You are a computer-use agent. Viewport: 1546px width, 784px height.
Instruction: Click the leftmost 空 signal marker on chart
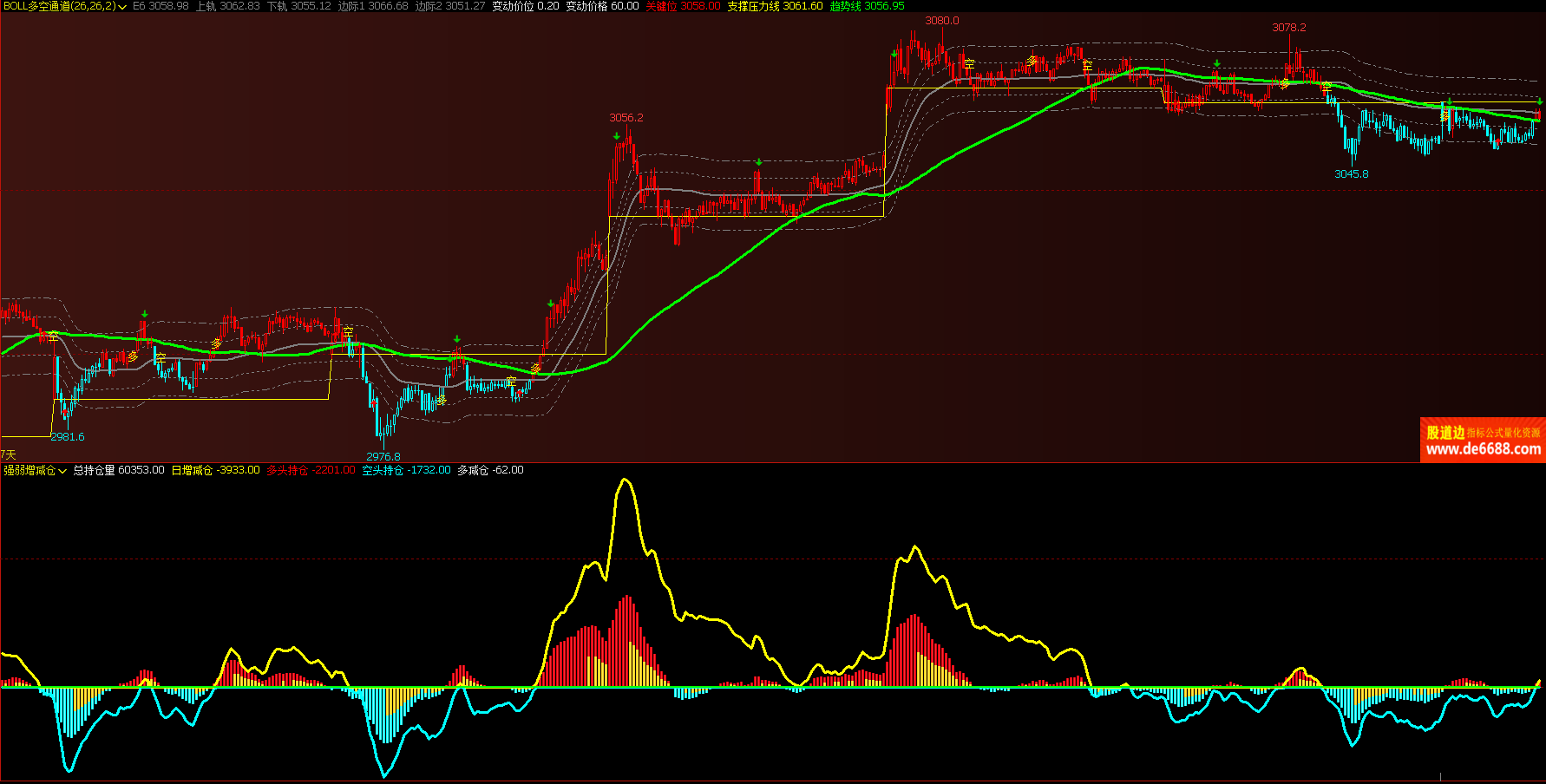coord(53,336)
